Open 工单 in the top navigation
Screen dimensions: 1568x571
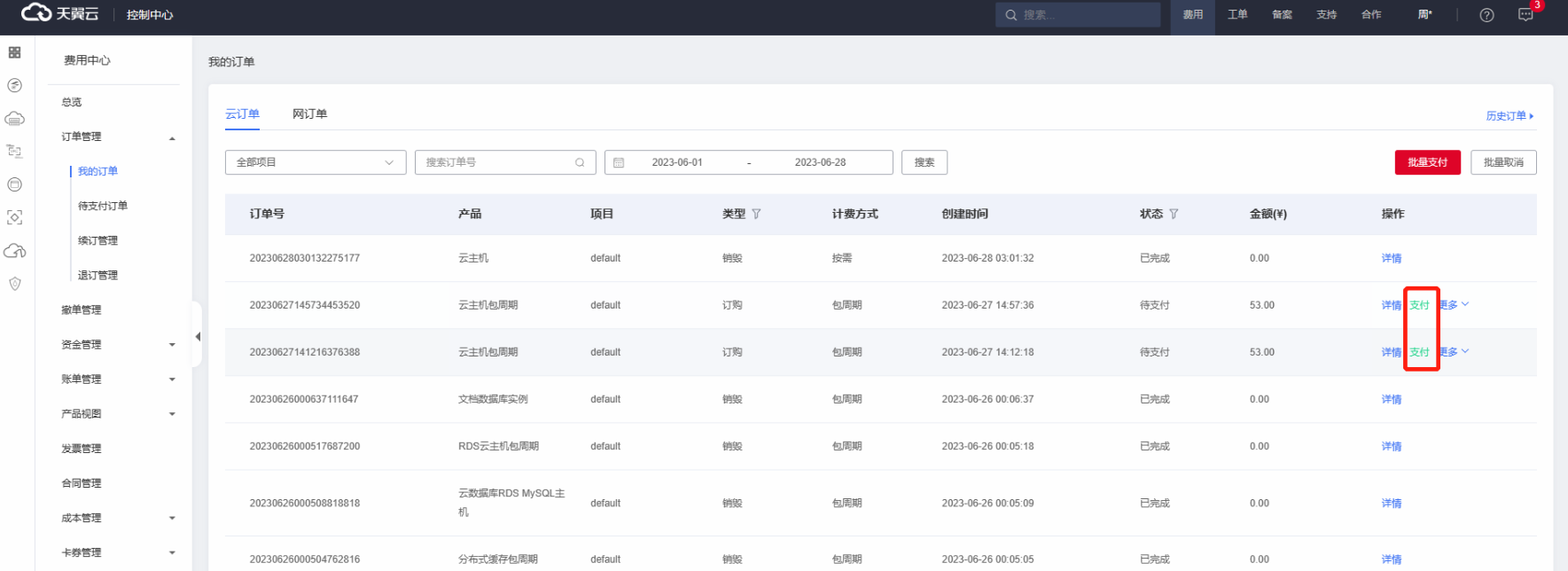[x=1237, y=15]
